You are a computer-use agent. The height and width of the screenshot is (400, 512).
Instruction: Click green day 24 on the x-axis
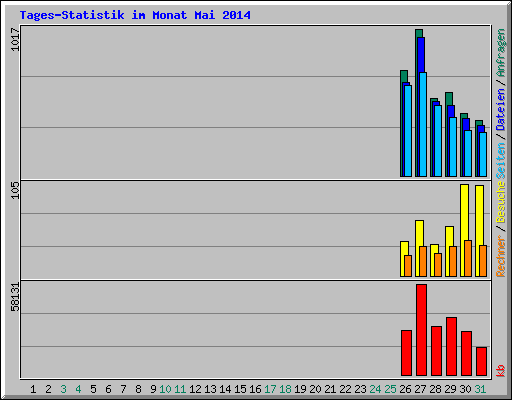(375, 389)
